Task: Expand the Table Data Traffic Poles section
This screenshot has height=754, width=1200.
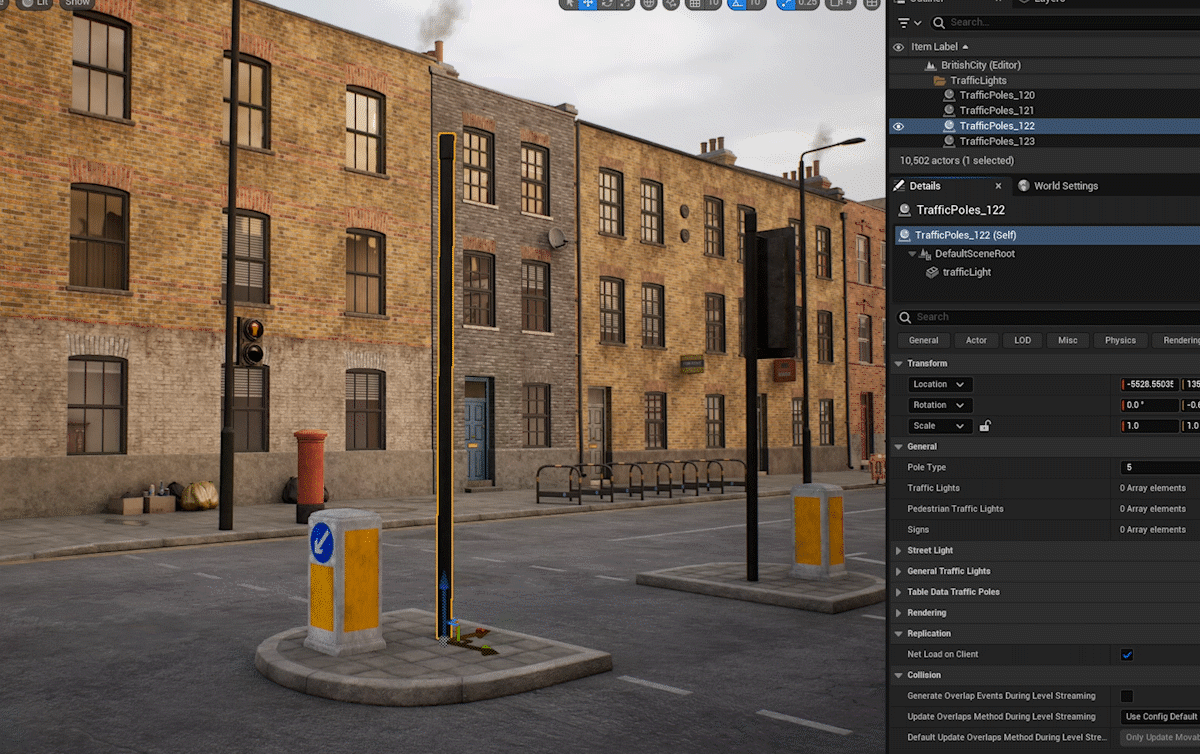Action: pyautogui.click(x=898, y=592)
